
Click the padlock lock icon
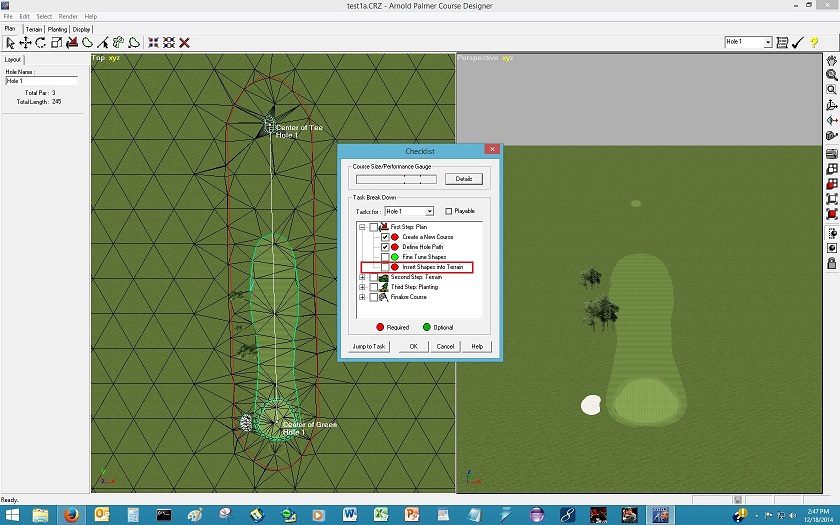831,263
